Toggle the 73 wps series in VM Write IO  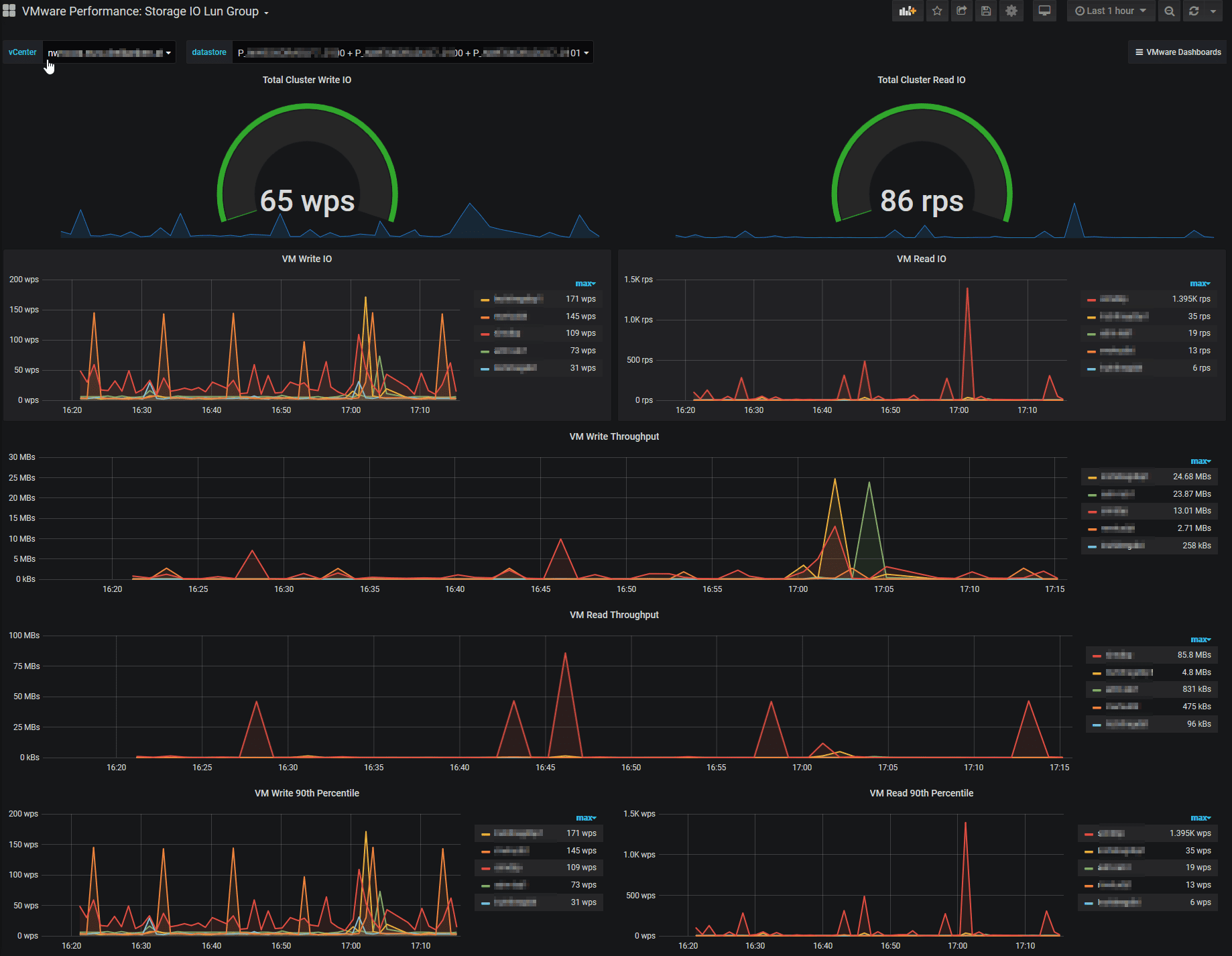(x=510, y=351)
